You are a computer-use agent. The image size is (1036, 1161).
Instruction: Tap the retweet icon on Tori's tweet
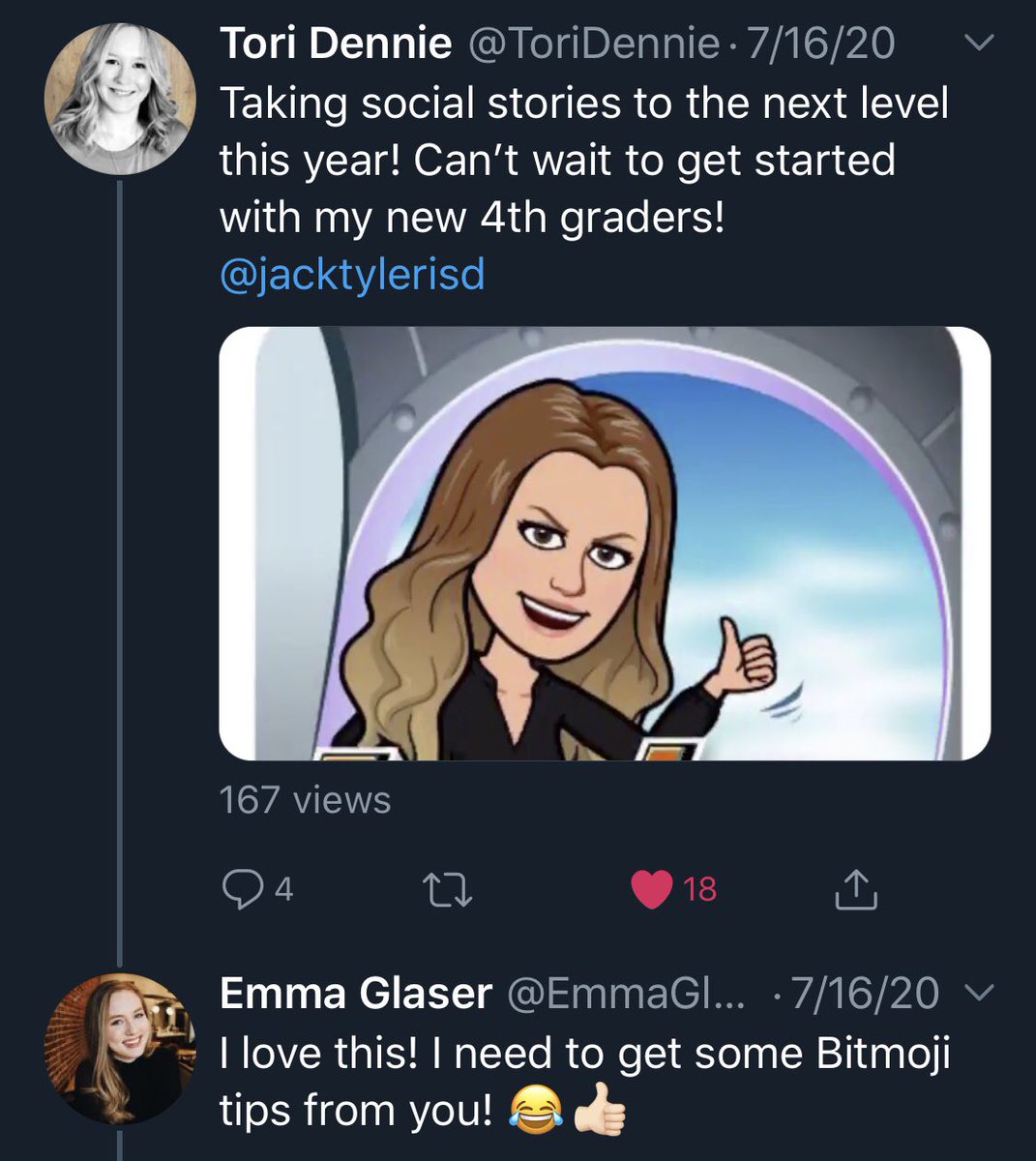452,889
